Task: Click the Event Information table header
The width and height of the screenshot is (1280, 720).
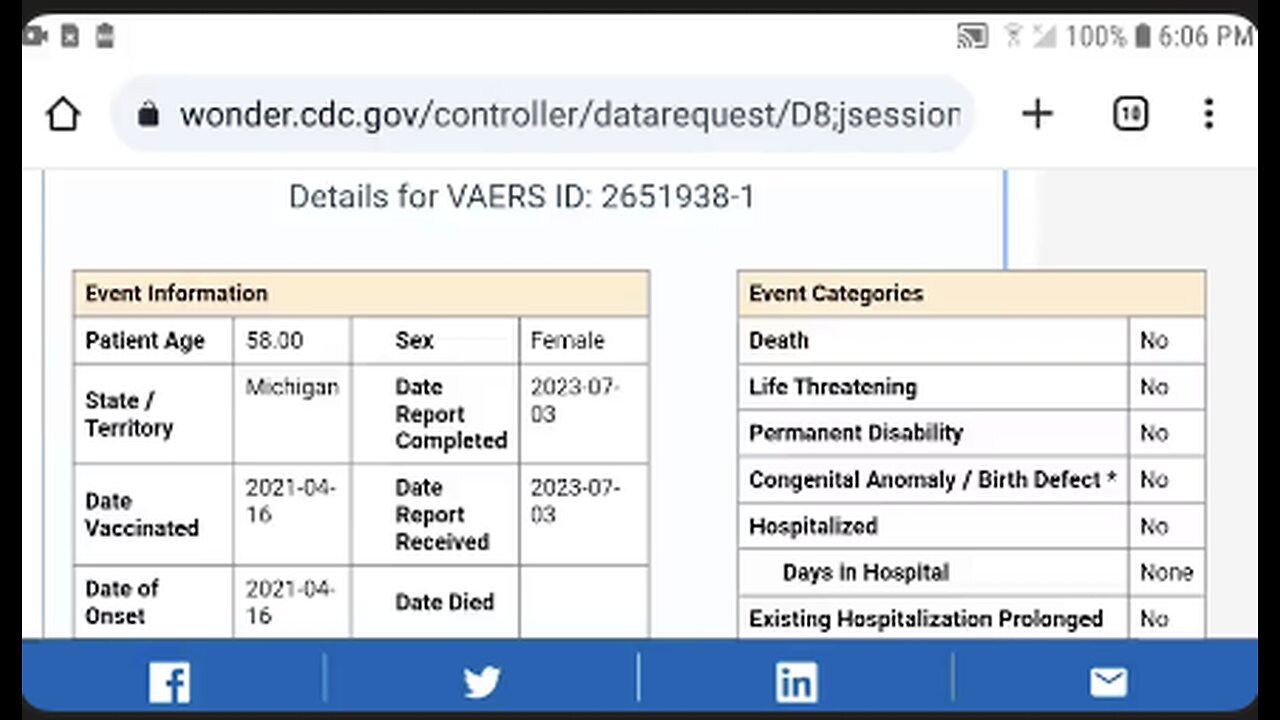Action: pyautogui.click(x=361, y=294)
